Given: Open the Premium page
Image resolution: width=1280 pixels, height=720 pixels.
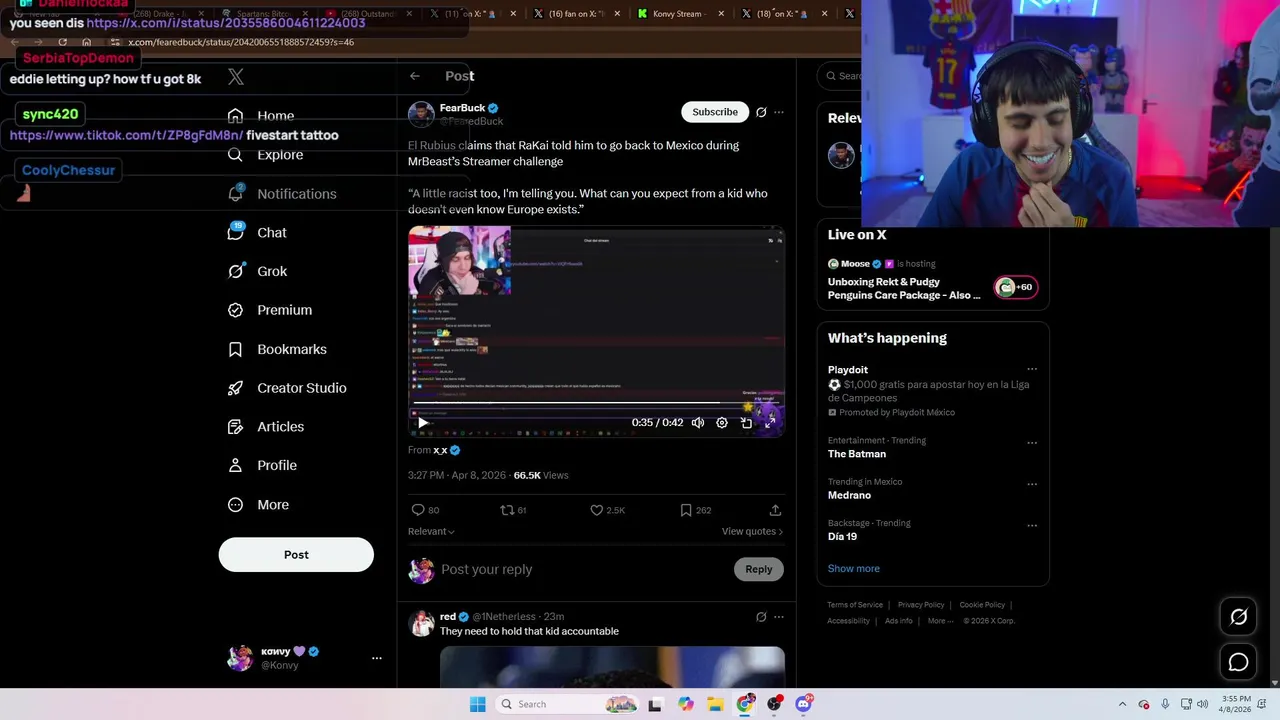Looking at the screenshot, I should [x=270, y=310].
